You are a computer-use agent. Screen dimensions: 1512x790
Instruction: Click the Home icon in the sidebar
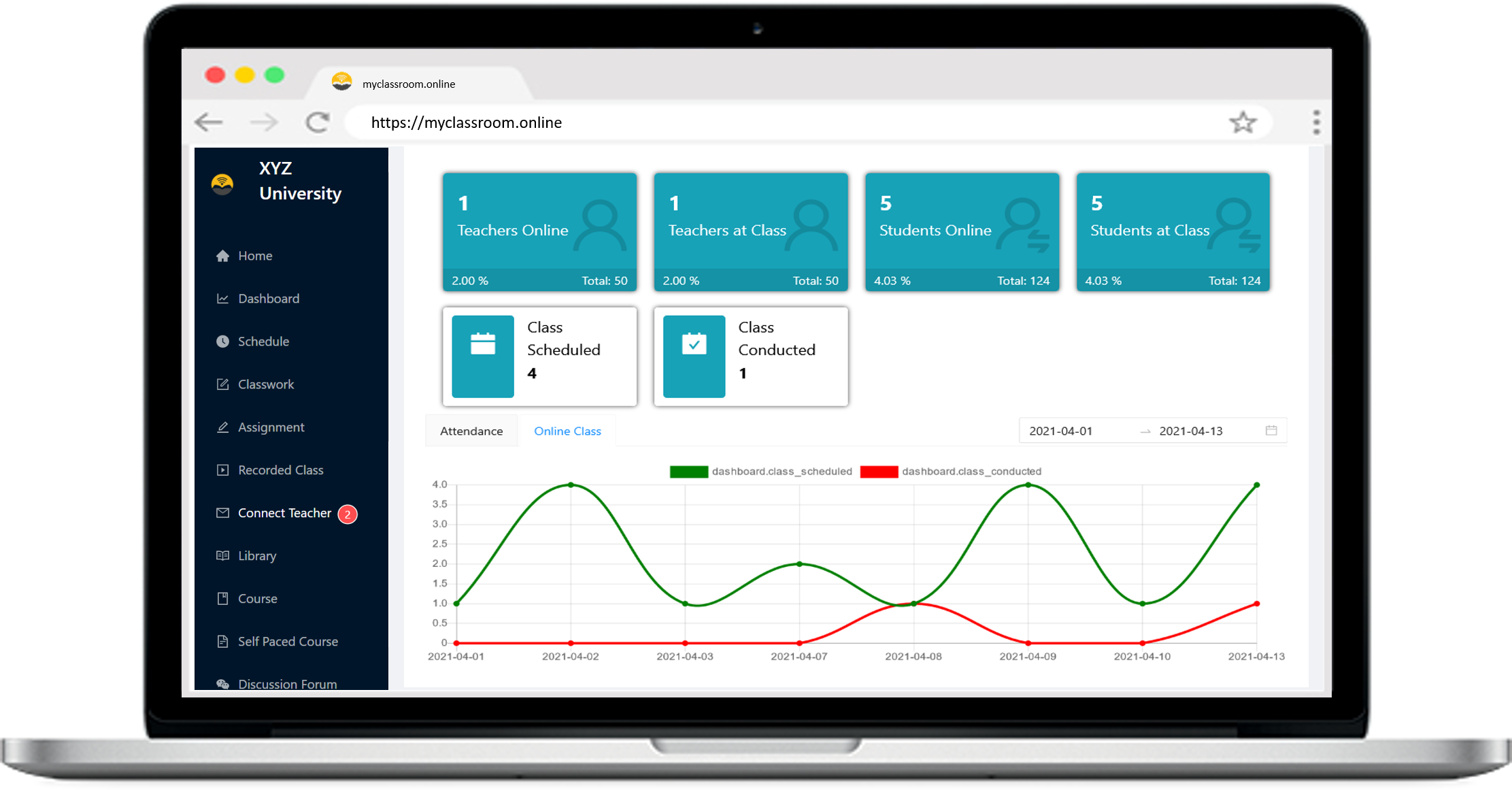click(222, 256)
